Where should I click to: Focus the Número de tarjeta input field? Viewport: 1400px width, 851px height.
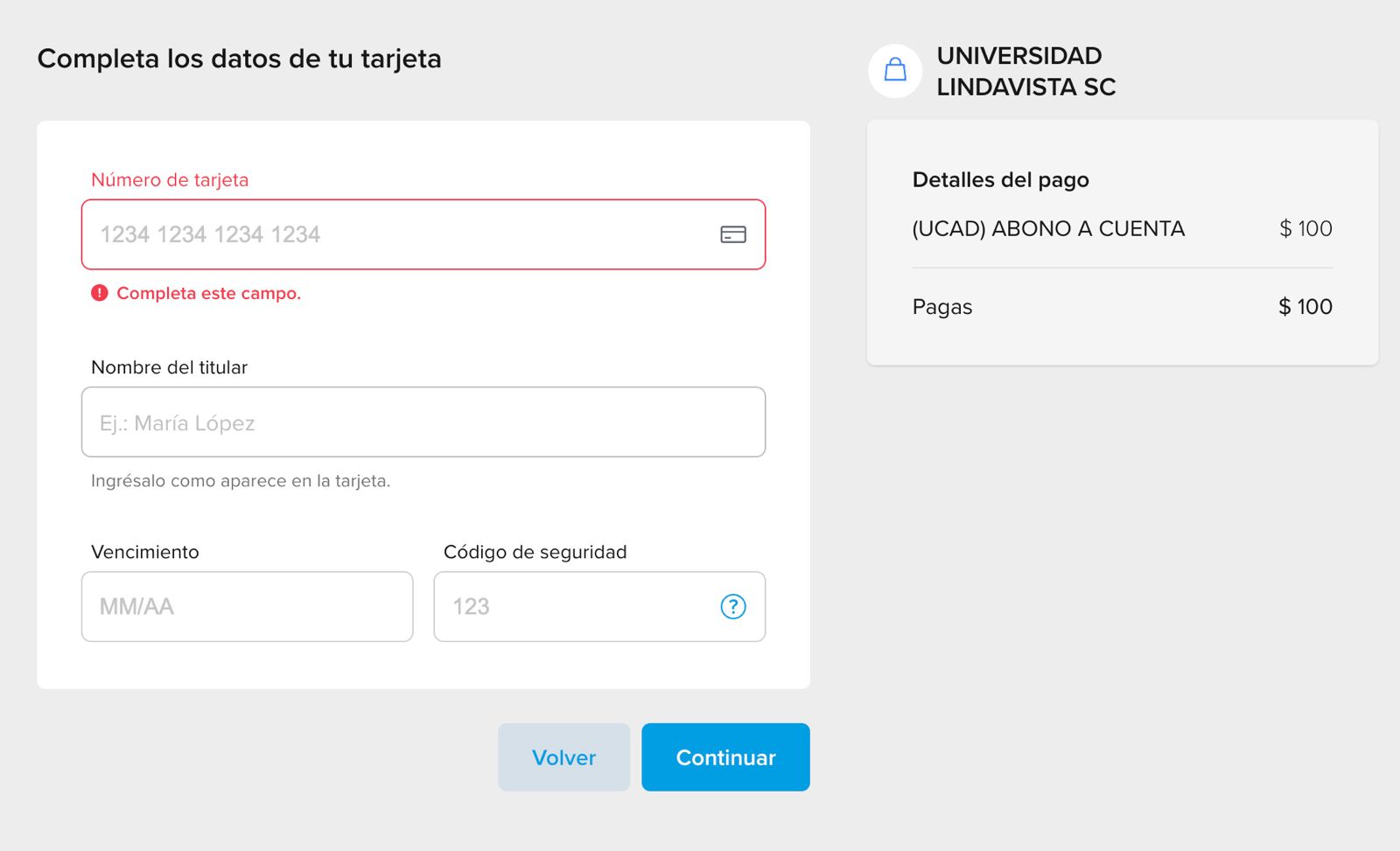click(x=423, y=234)
